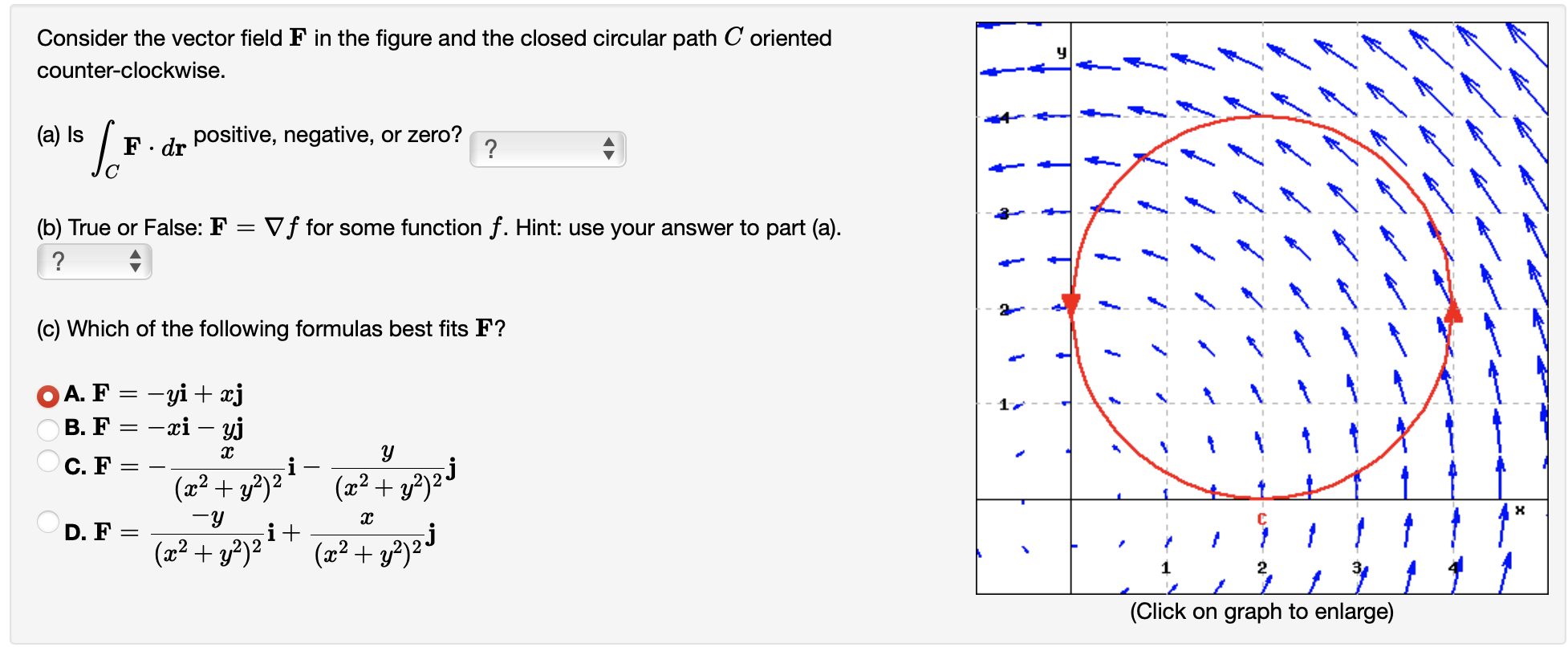Click the up-down stepper arrows beside part (a) dropdown
The image size is (1568, 647).
611,149
